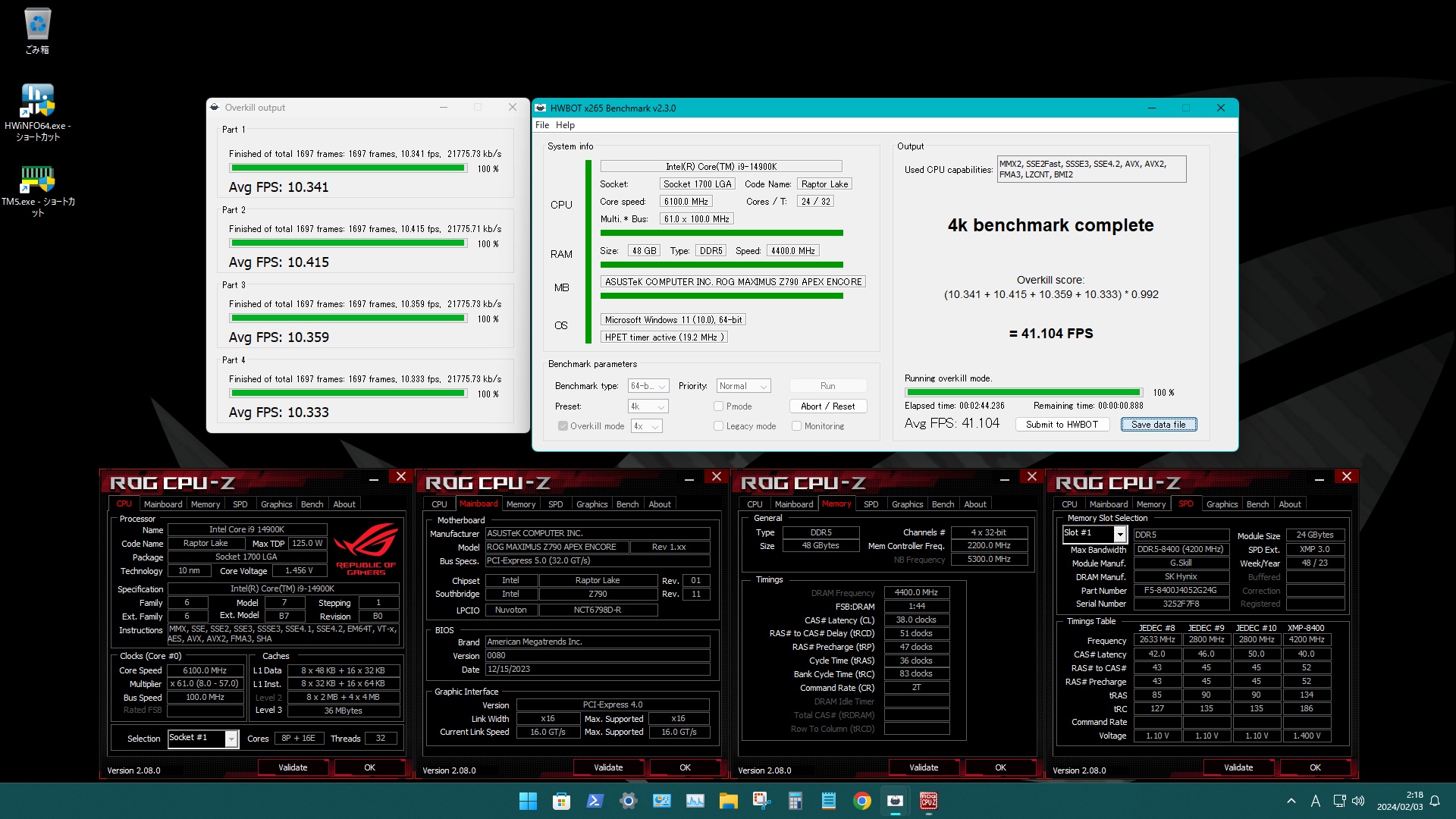1456x819 pixels.
Task: Open Control Panel icon in the taskbar
Action: [x=661, y=801]
